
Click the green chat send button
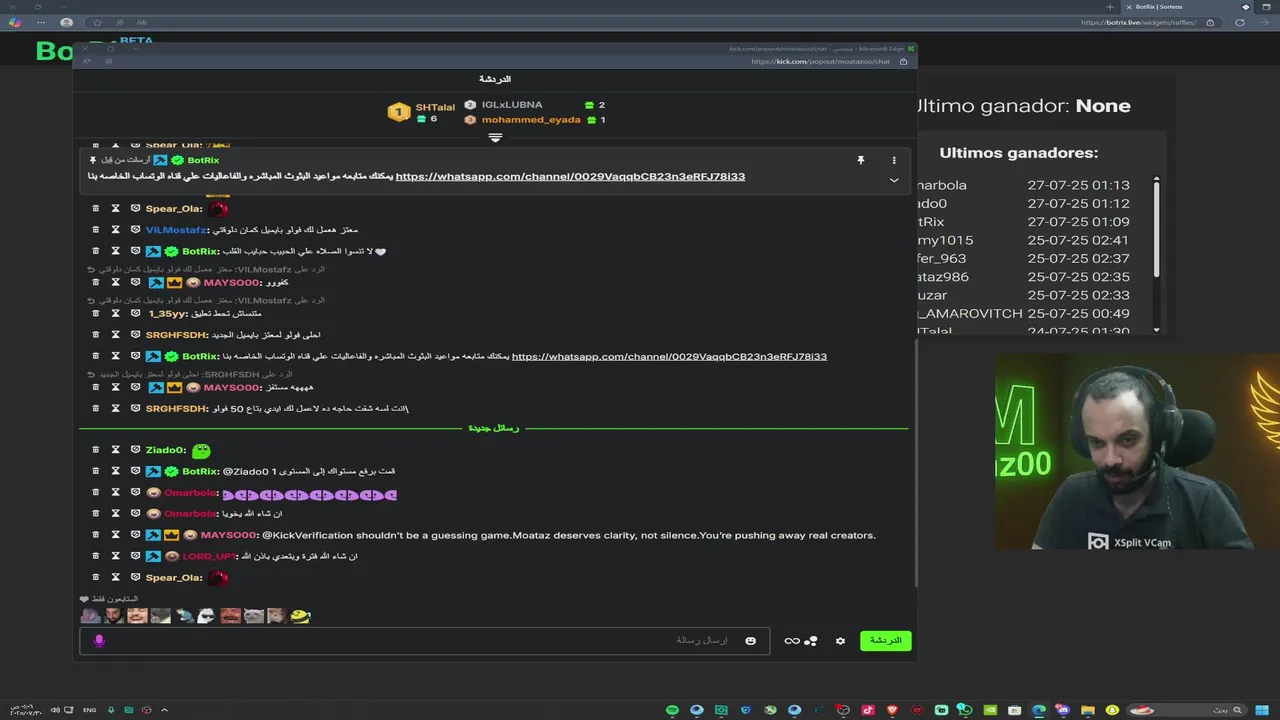(886, 640)
